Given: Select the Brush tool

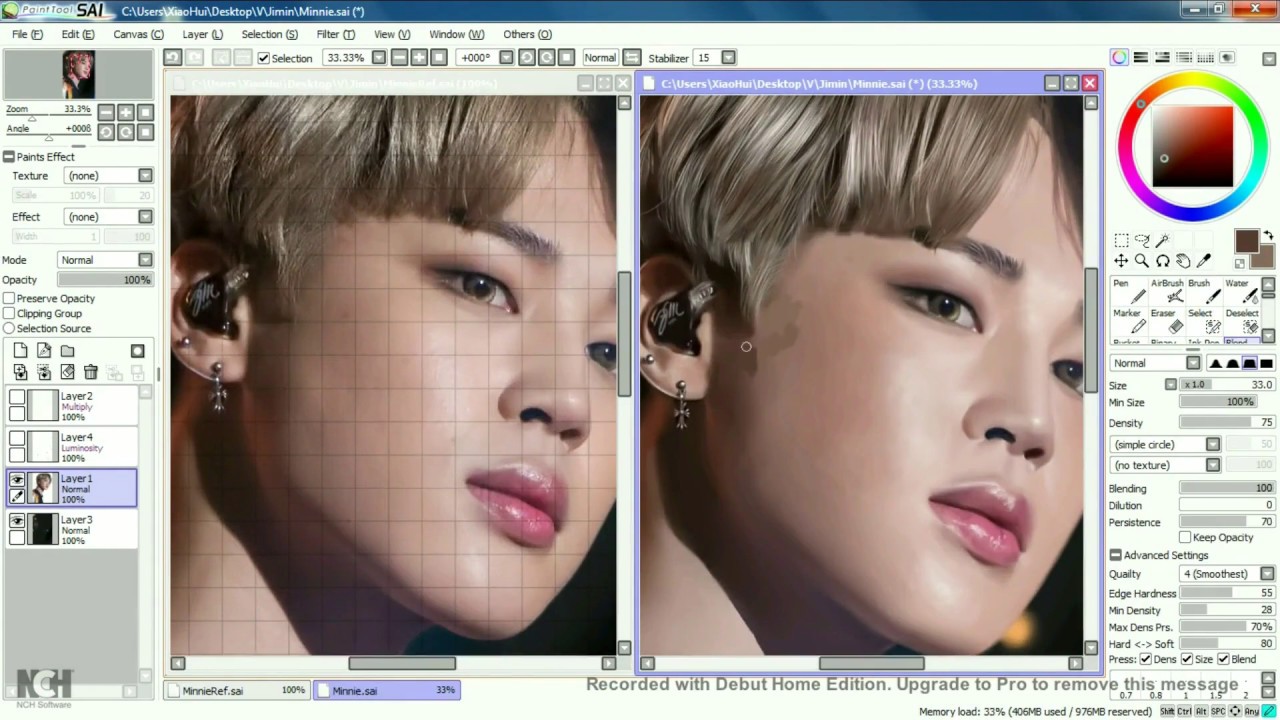Looking at the screenshot, I should [x=1203, y=291].
